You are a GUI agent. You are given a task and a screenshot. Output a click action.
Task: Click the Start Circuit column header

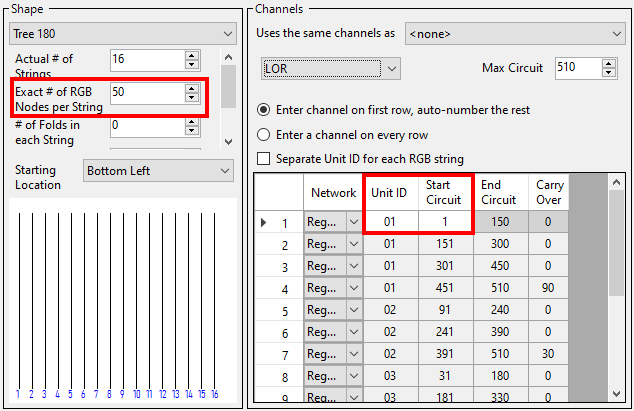click(444, 192)
